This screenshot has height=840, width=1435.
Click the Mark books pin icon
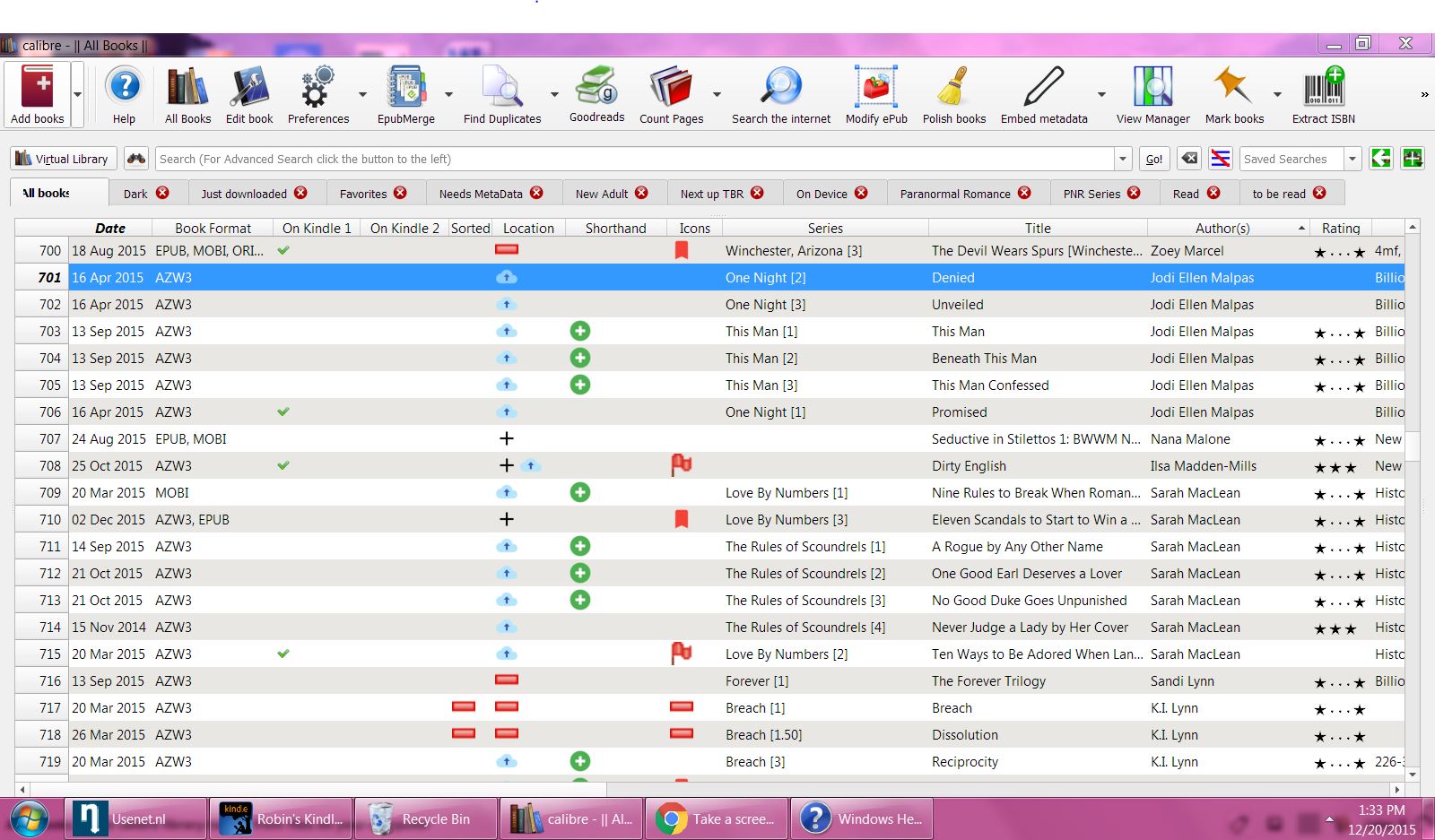point(1234,94)
